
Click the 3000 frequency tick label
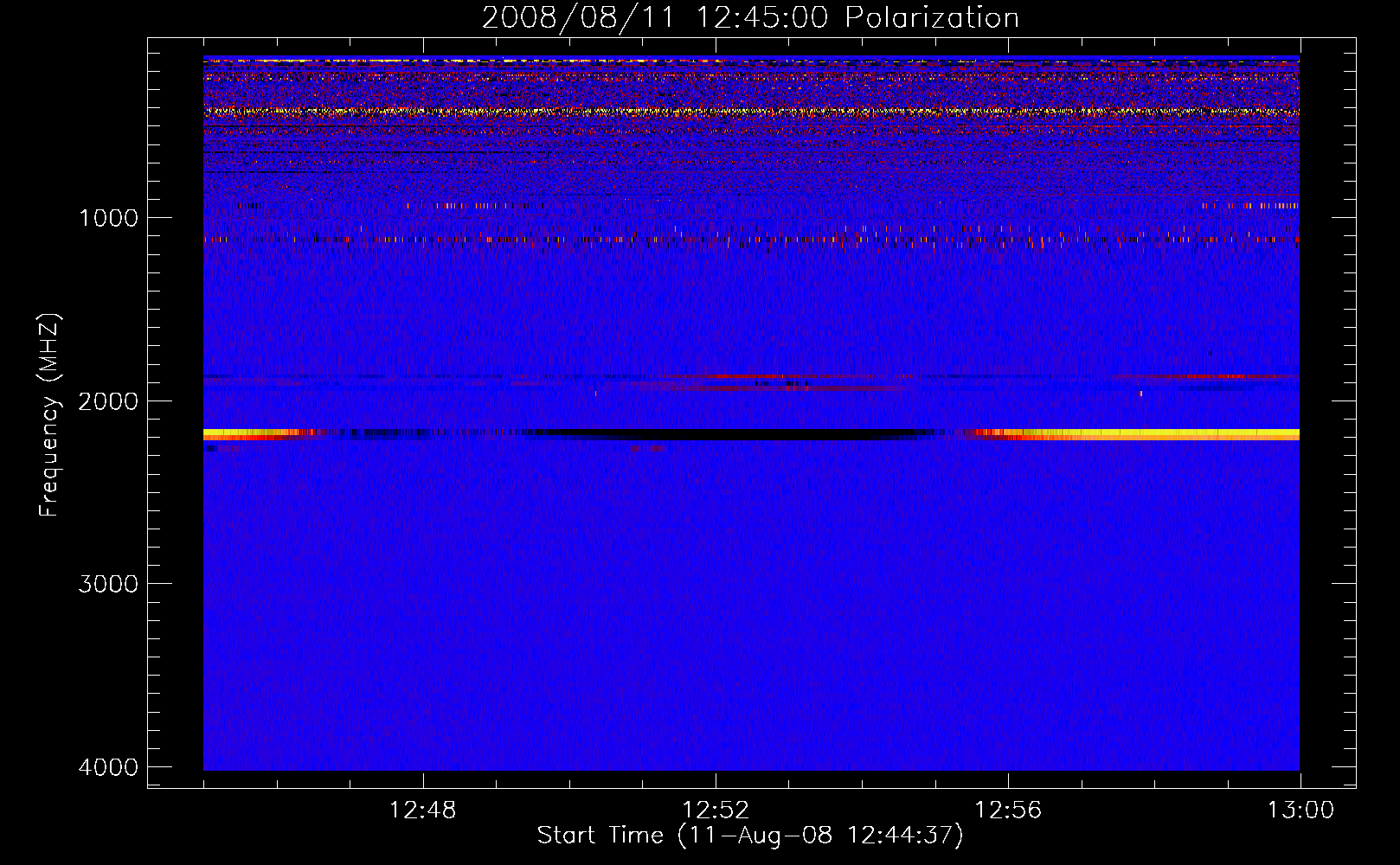[x=108, y=584]
